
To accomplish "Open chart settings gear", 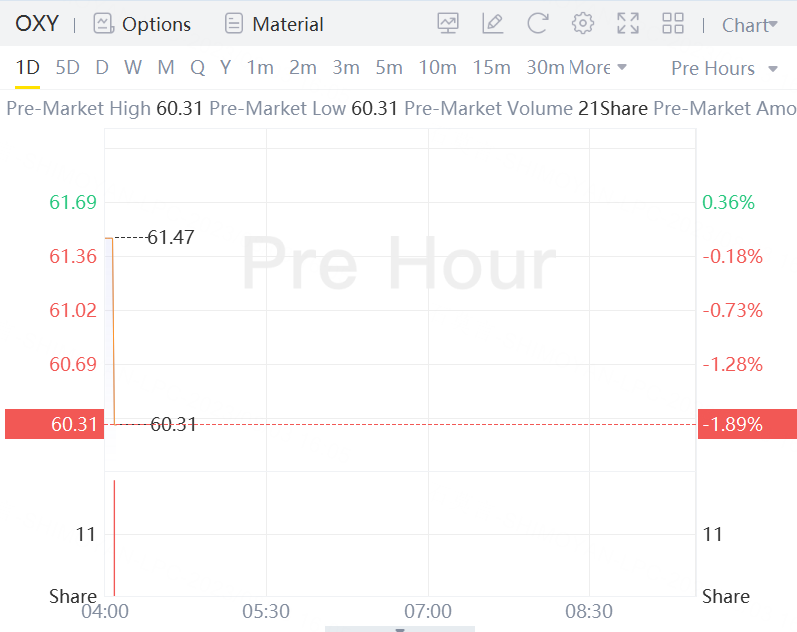I will coord(583,24).
